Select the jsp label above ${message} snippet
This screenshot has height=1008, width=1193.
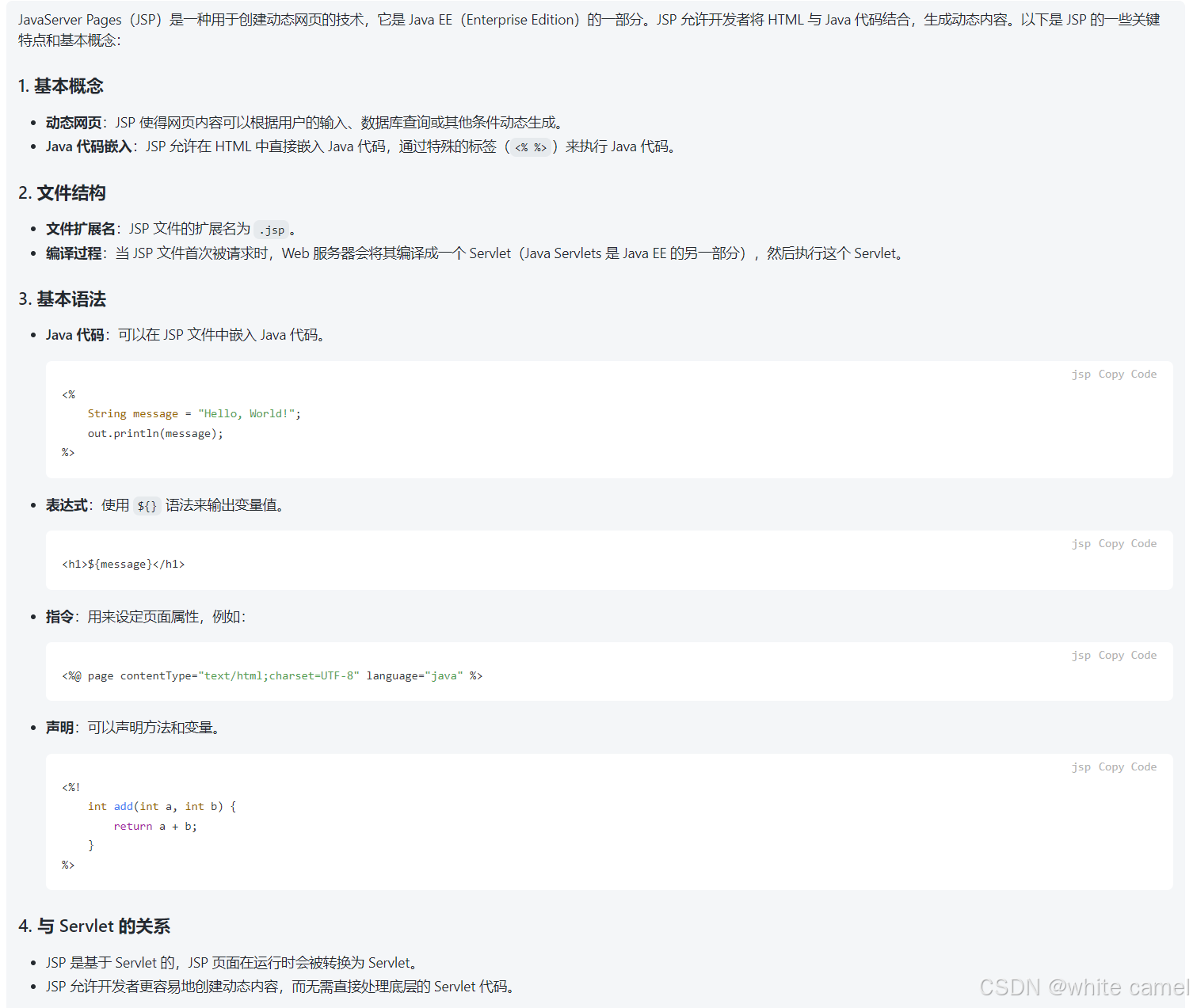pyautogui.click(x=1081, y=543)
